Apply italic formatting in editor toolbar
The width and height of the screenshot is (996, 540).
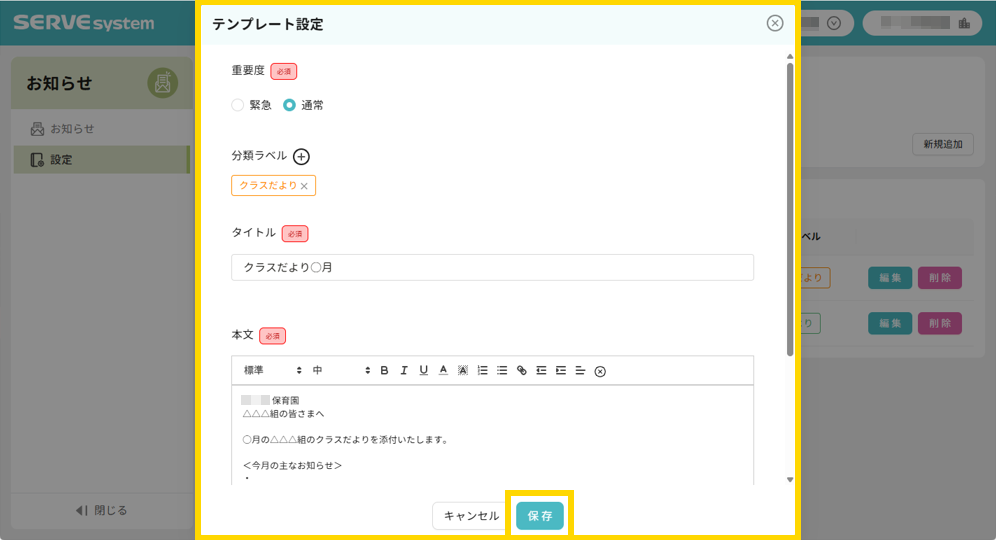[404, 371]
